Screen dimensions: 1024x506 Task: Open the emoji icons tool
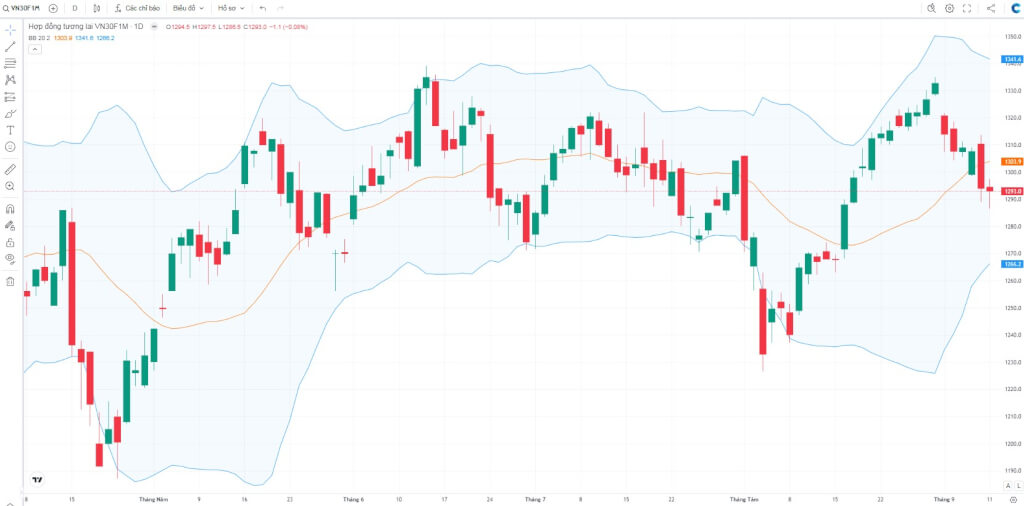(10, 147)
